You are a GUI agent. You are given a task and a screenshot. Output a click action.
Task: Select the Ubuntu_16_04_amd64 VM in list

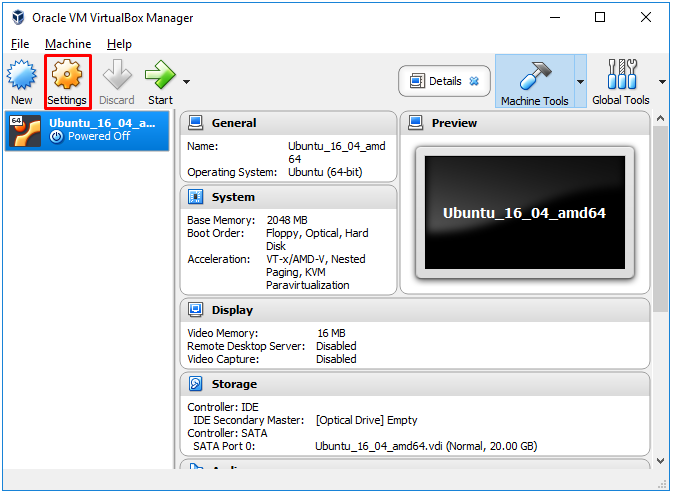[87, 130]
